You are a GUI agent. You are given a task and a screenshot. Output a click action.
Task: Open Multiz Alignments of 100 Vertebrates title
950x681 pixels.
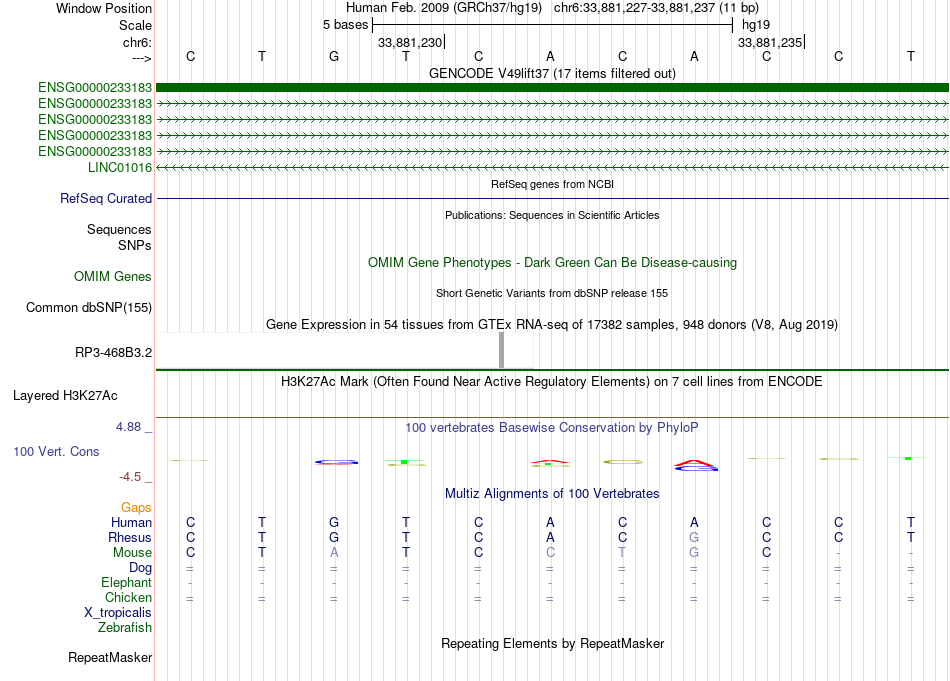552,493
